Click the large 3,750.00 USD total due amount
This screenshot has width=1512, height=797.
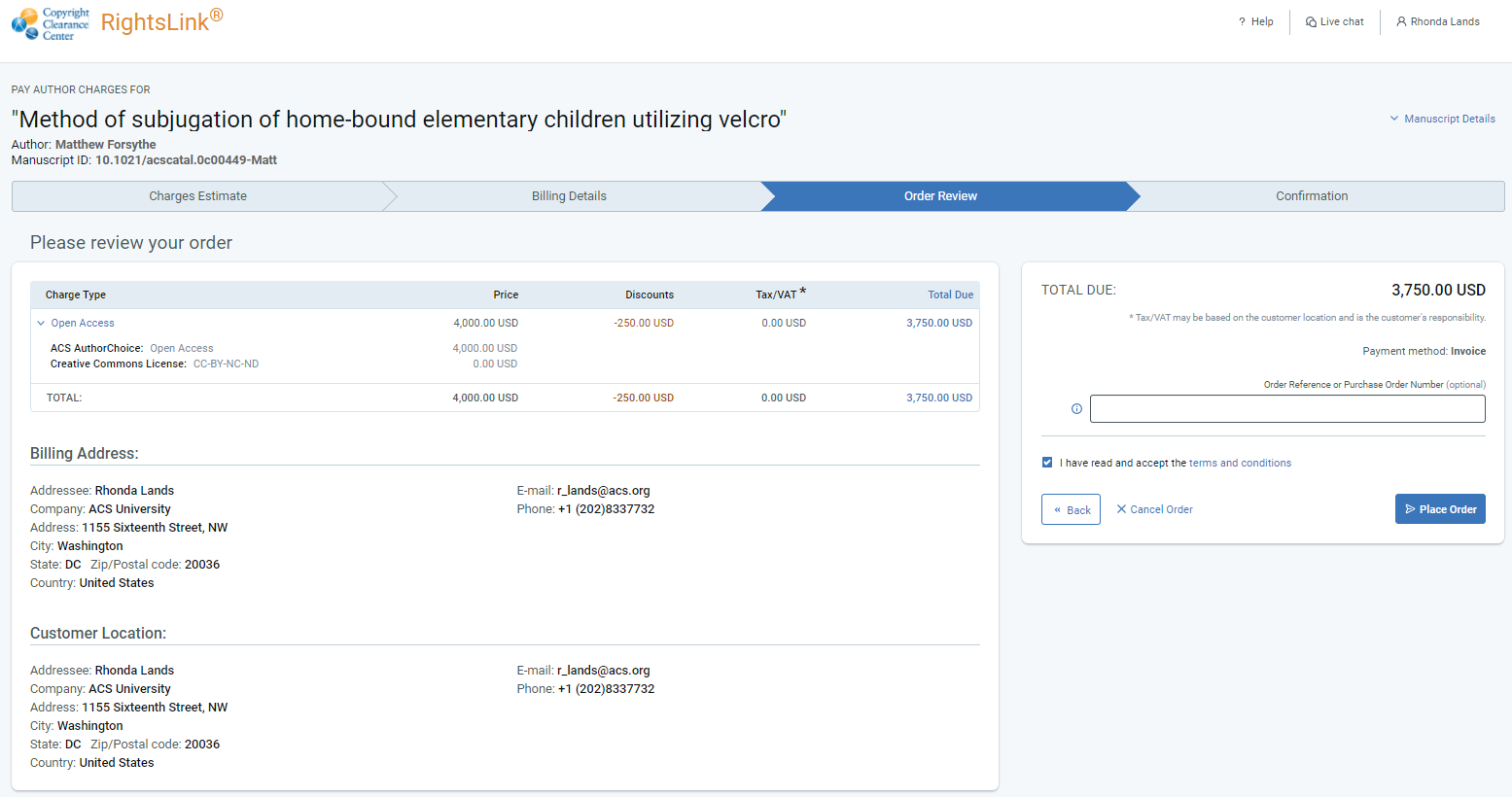point(1438,290)
